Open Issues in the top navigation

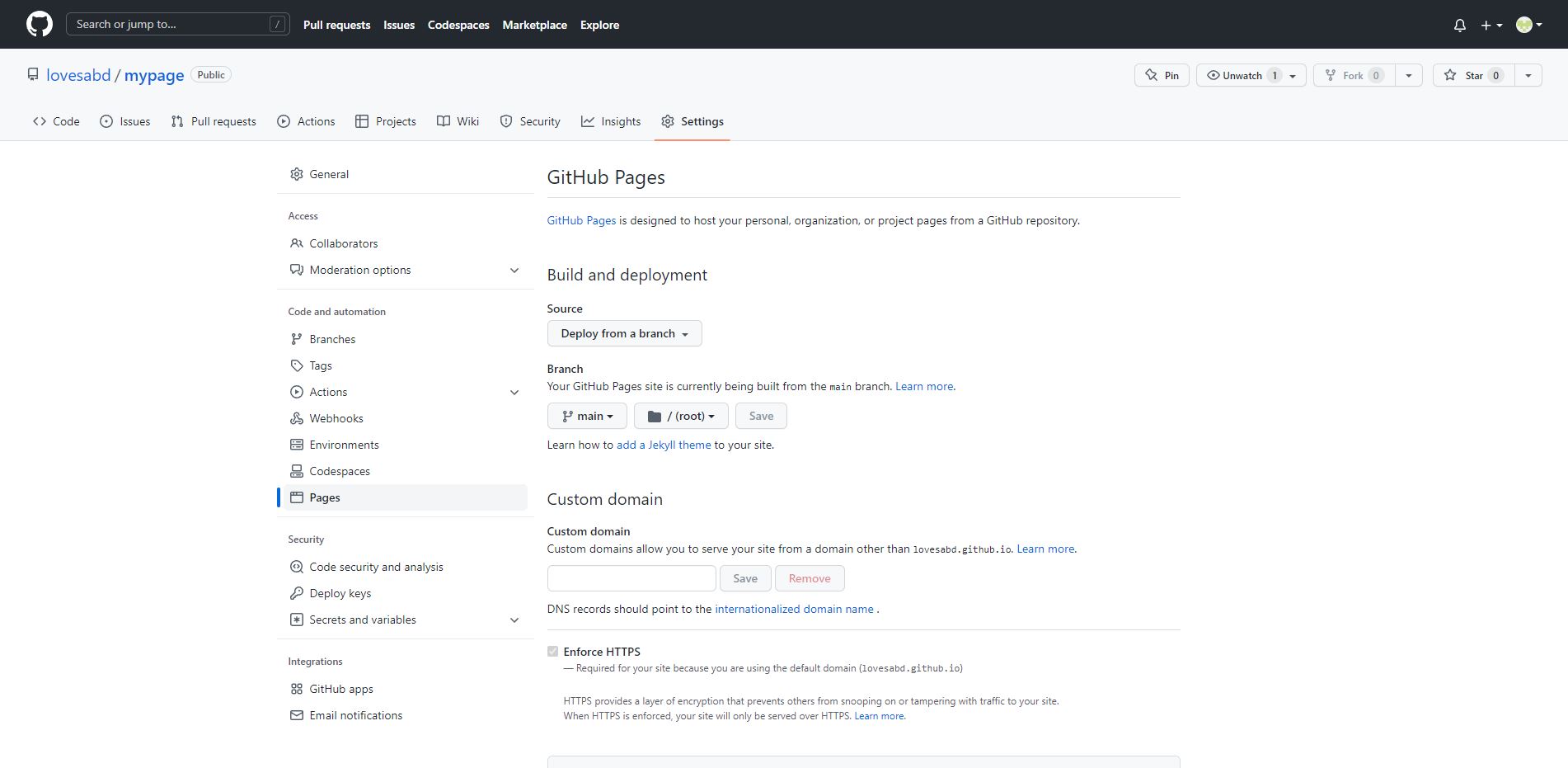coord(399,25)
